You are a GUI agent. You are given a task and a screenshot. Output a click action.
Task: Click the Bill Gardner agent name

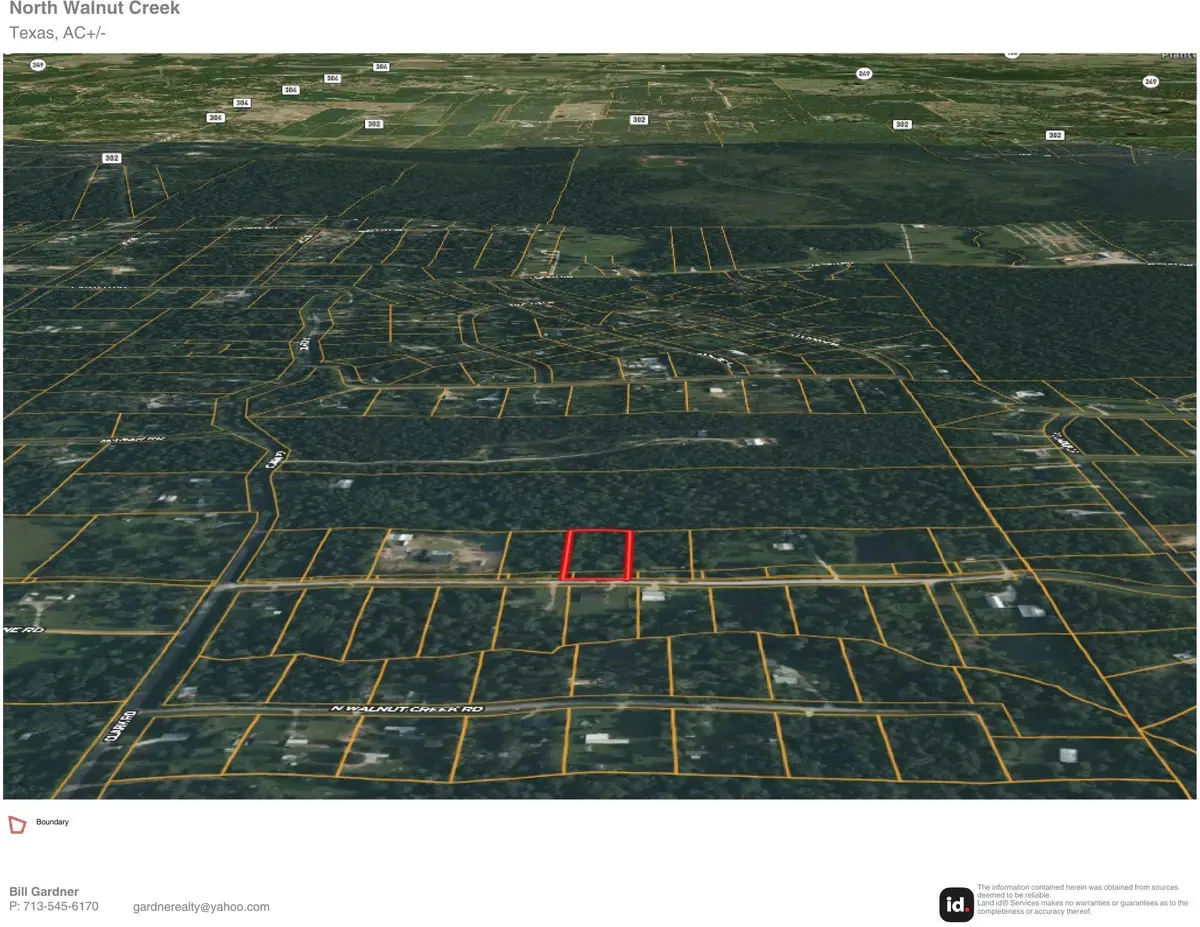pos(43,891)
